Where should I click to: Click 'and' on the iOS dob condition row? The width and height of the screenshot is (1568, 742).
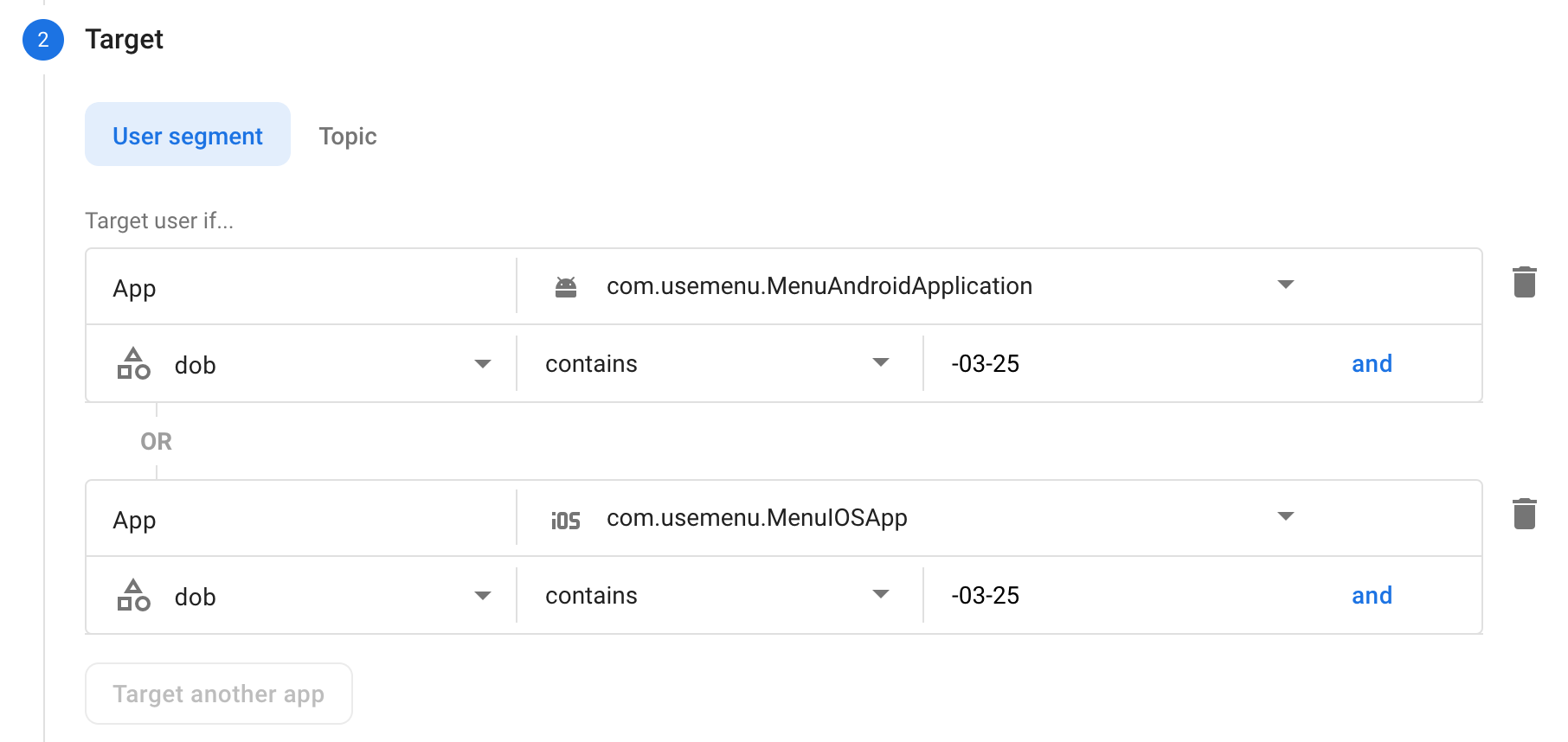(x=1372, y=595)
